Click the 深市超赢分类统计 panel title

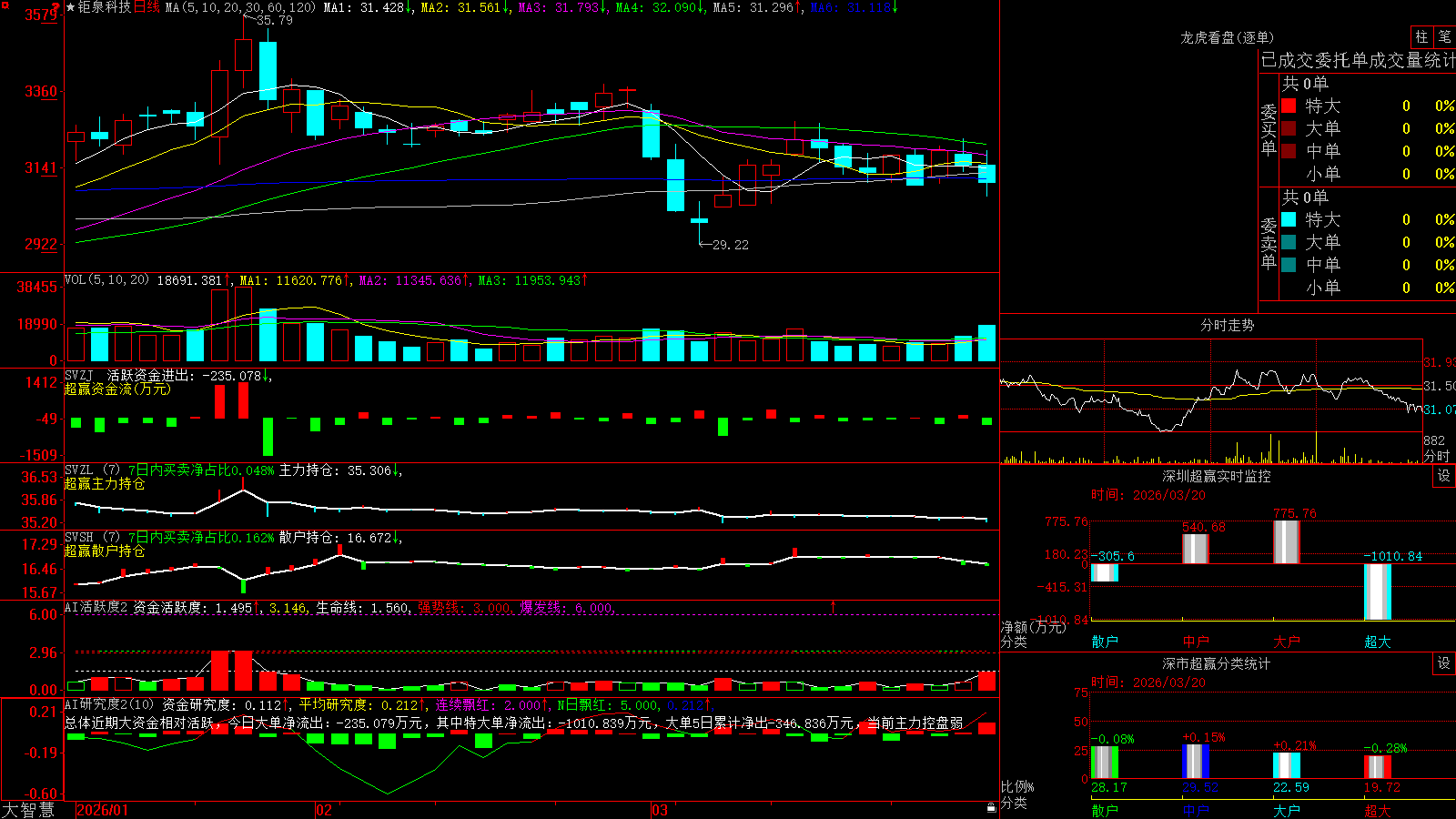[x=1216, y=663]
